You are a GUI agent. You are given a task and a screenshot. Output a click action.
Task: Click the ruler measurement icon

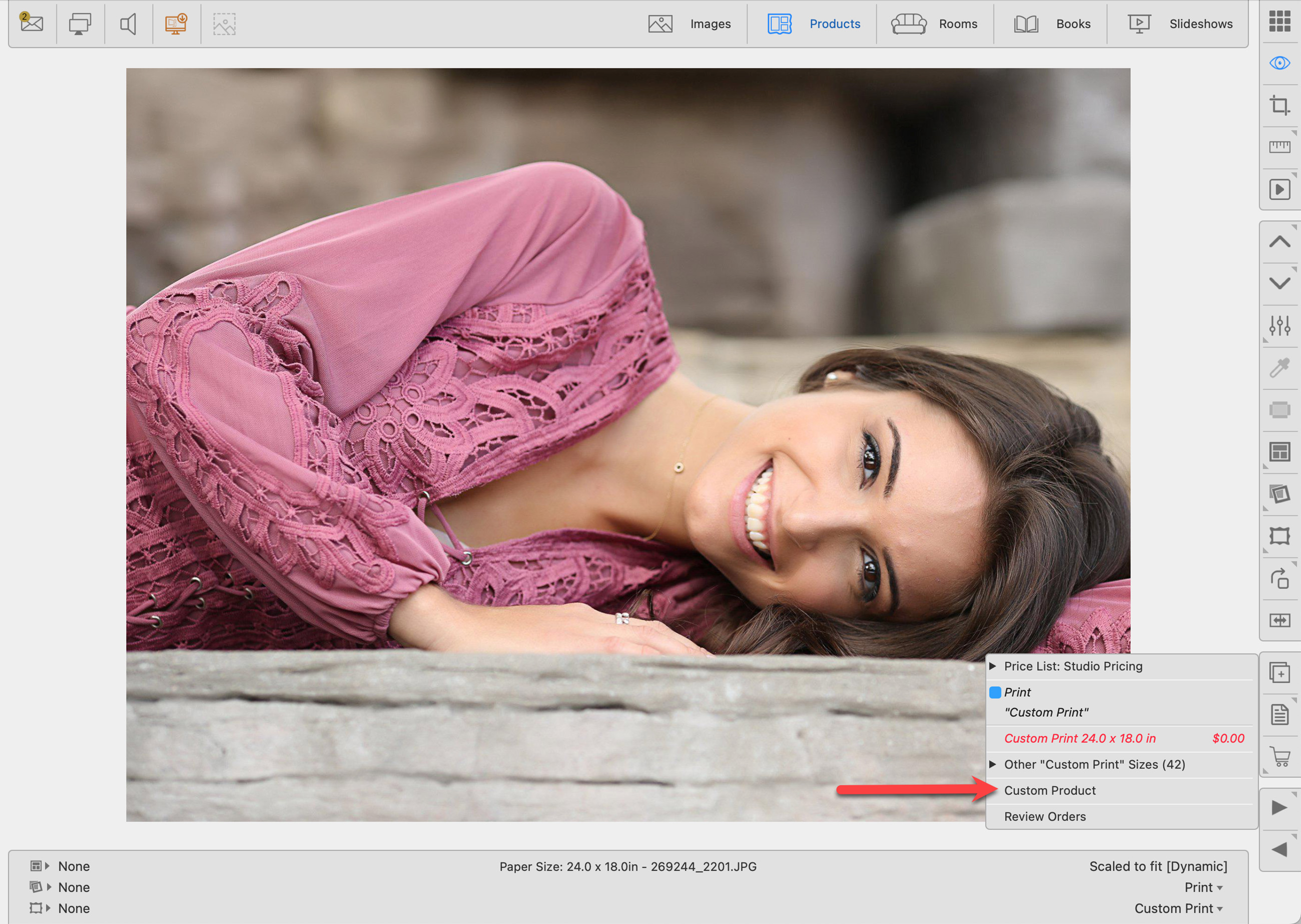tap(1279, 148)
